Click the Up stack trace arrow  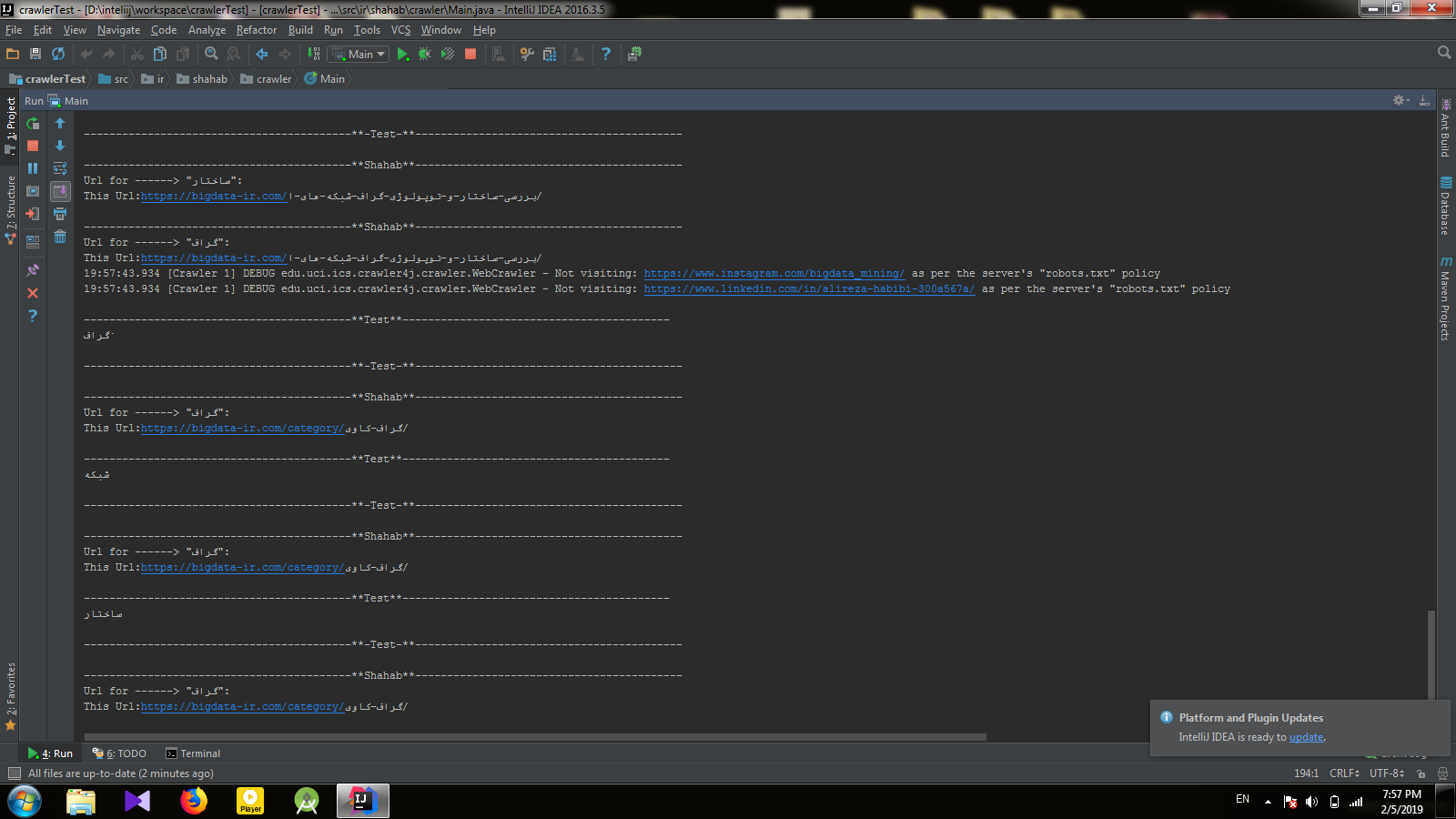click(60, 123)
